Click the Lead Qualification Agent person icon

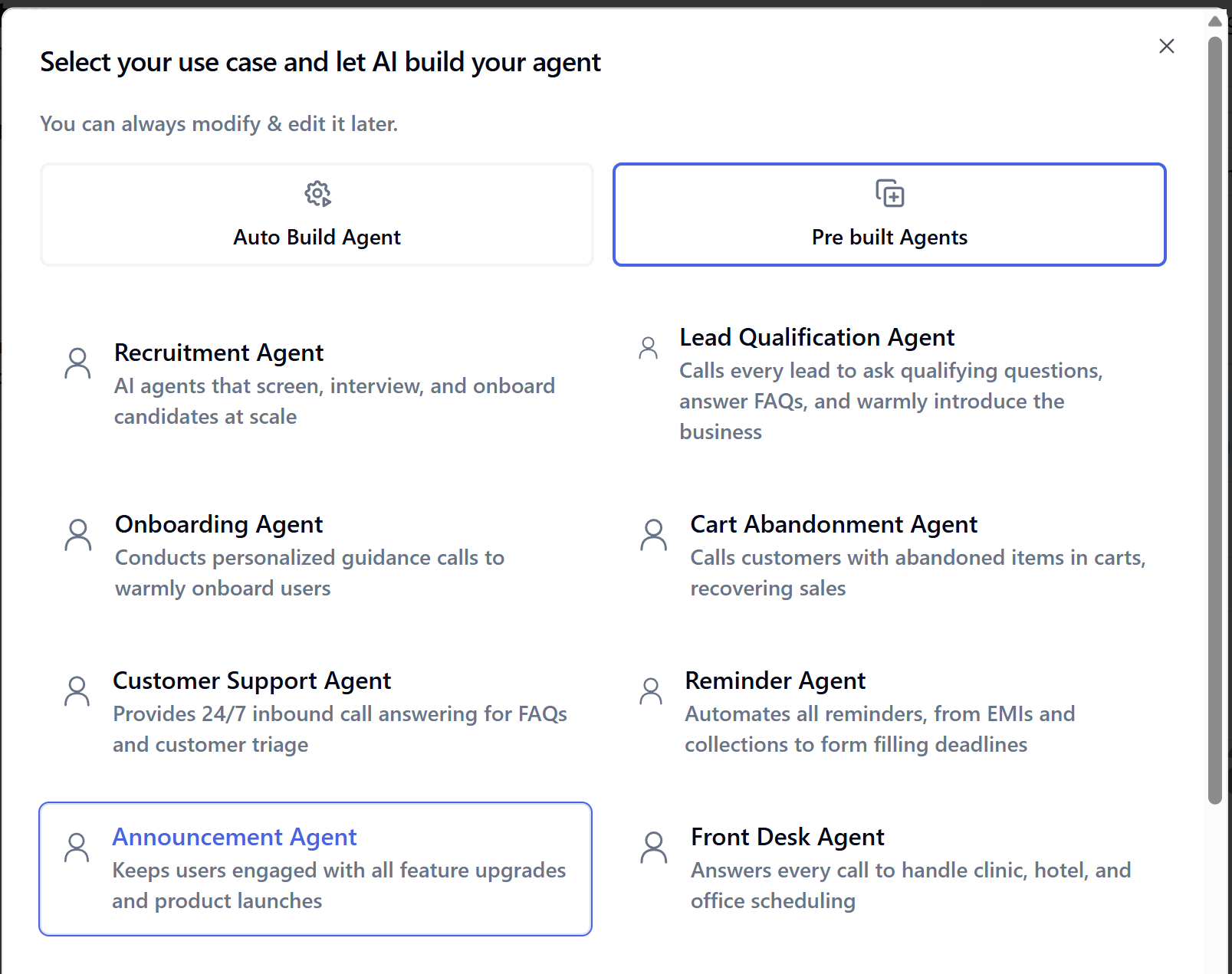tap(649, 347)
